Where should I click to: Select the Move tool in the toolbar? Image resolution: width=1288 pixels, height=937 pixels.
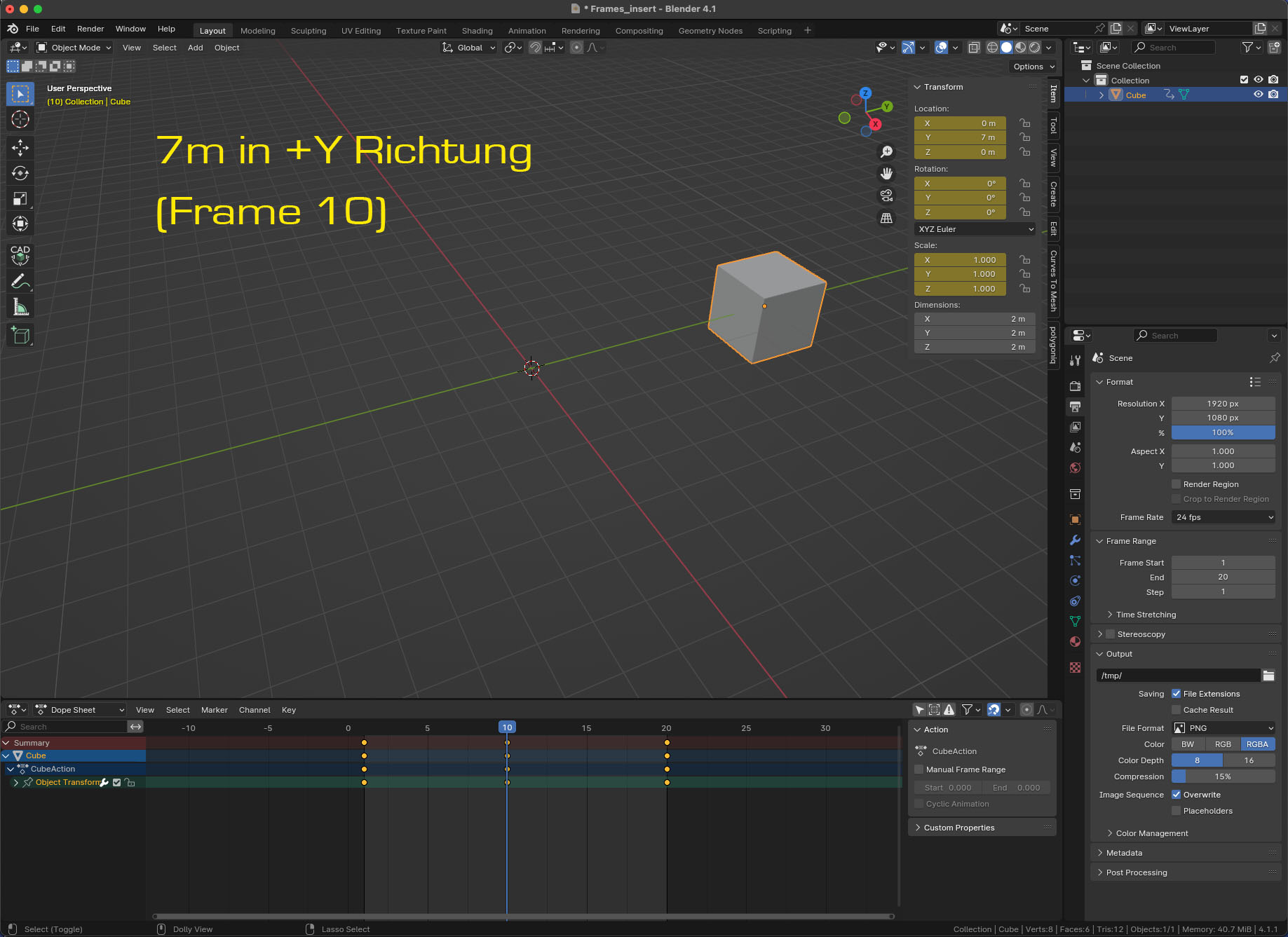tap(20, 147)
